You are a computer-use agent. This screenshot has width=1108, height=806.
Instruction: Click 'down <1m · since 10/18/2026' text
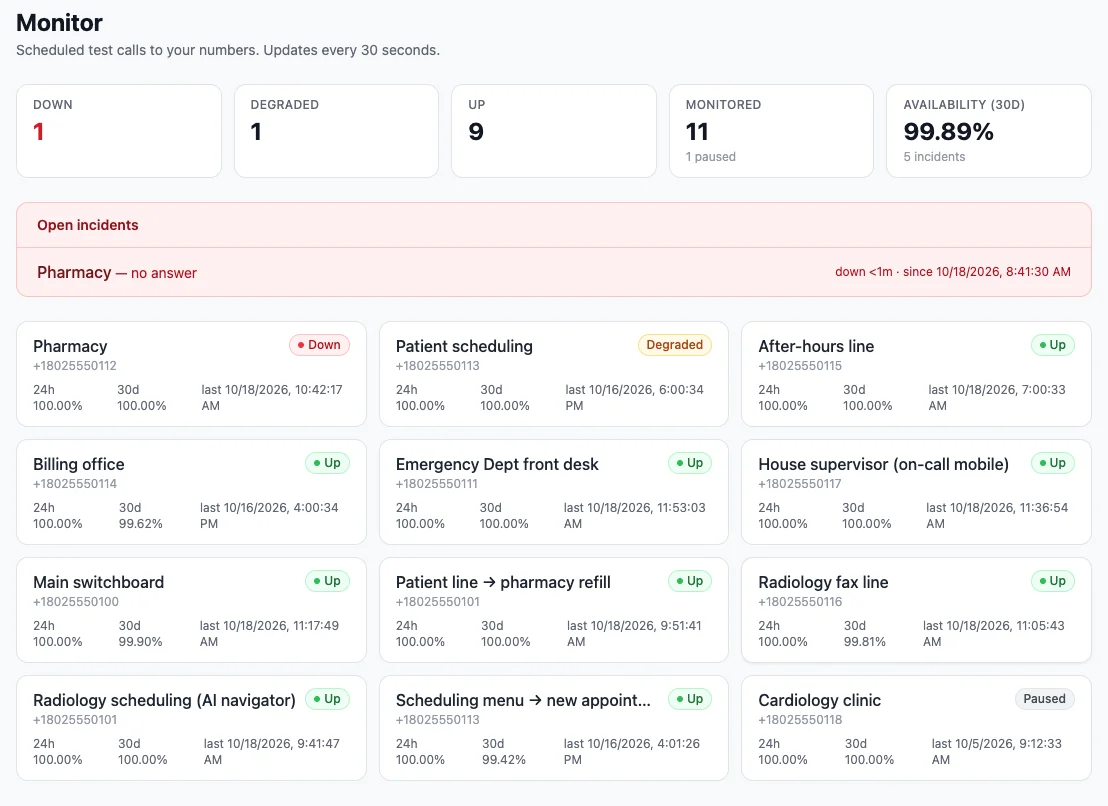tap(953, 272)
